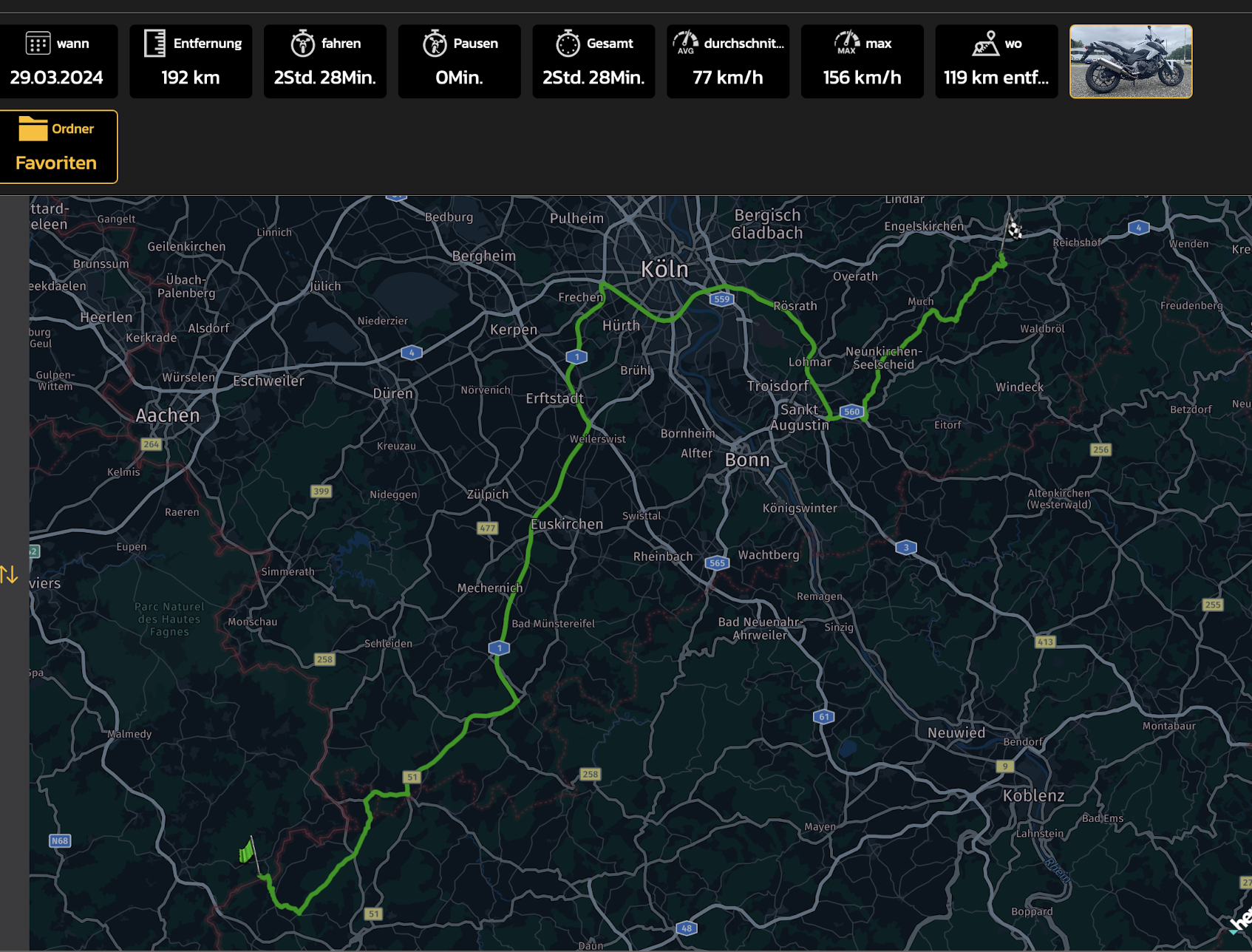
Task: Click the Bonn city label on map
Action: [x=747, y=460]
